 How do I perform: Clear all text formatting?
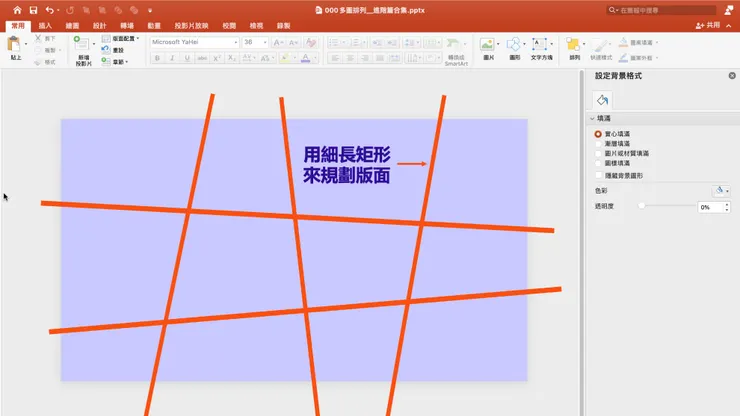point(311,42)
